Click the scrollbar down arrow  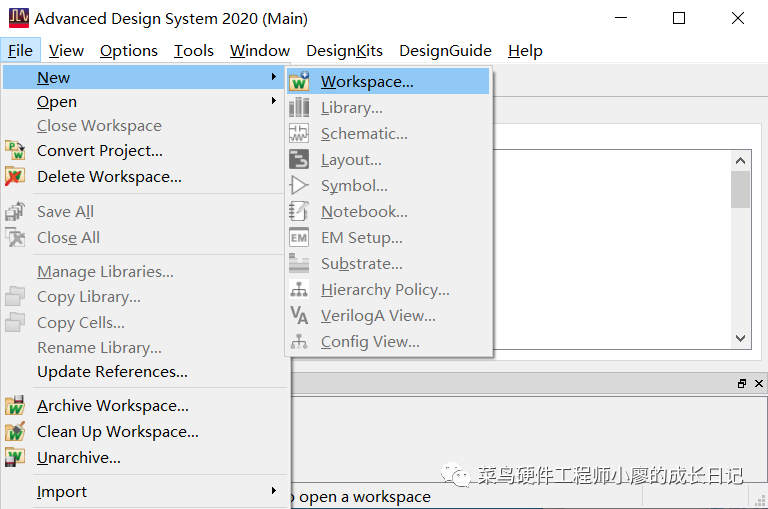[x=741, y=338]
